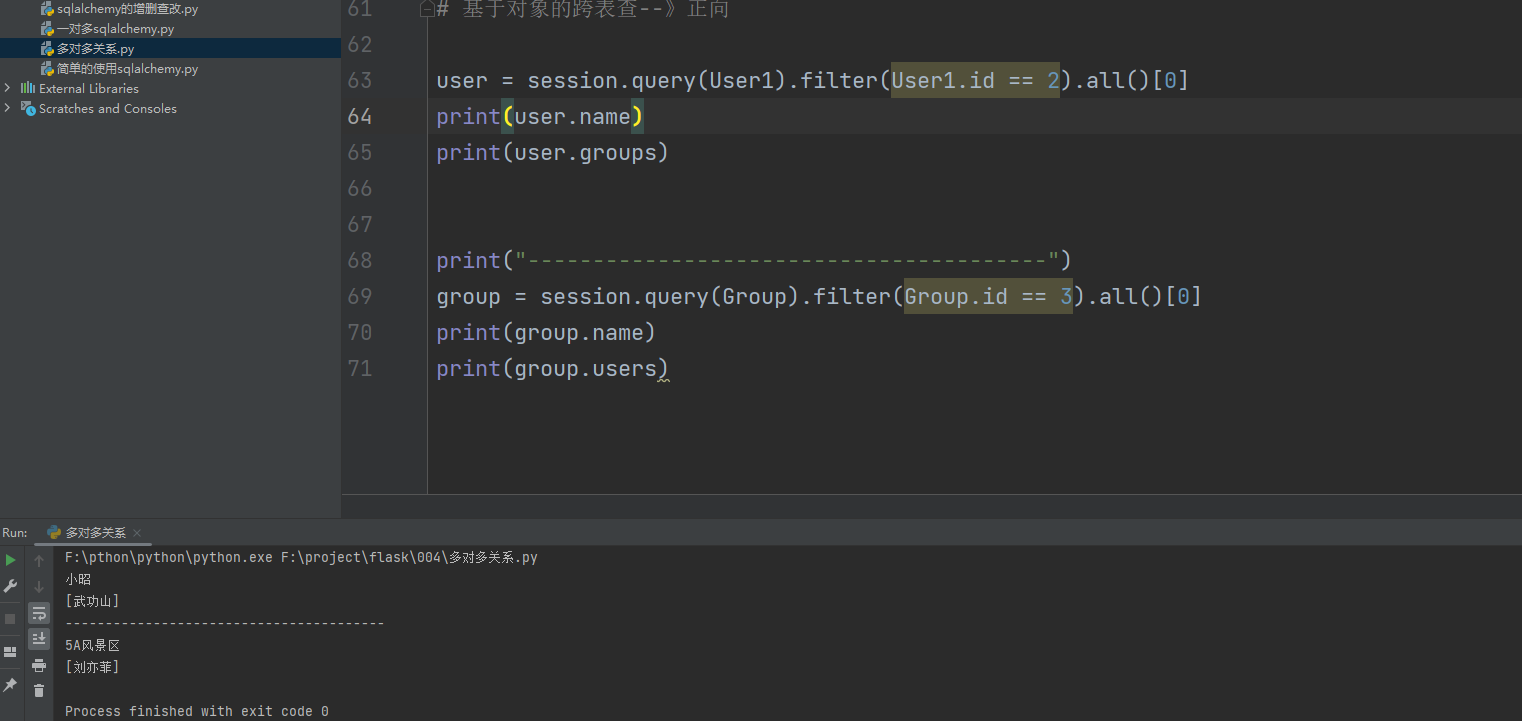The height and width of the screenshot is (721, 1522).
Task: Close the 多对多关系 run tab
Action: [137, 533]
